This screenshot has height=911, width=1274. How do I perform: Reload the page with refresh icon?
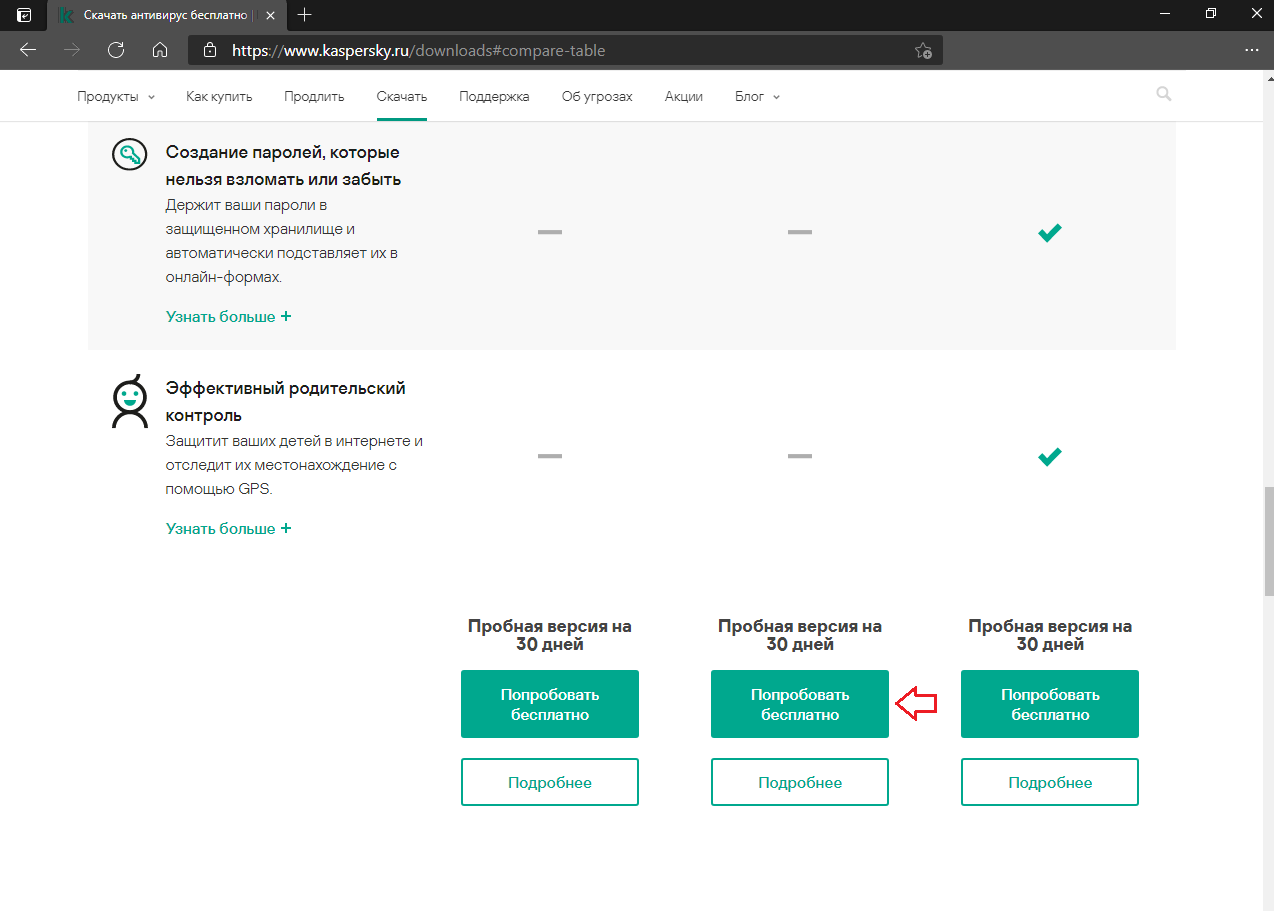pos(116,50)
